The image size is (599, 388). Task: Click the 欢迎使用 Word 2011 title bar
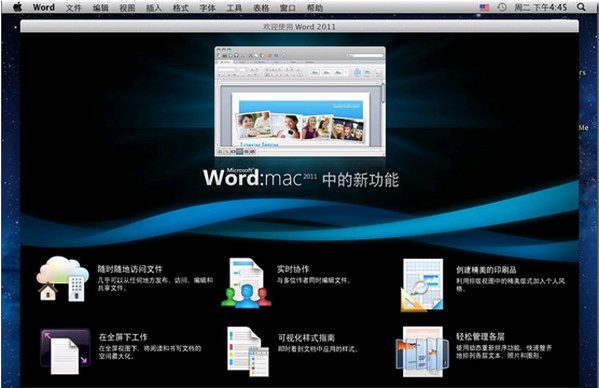point(300,26)
